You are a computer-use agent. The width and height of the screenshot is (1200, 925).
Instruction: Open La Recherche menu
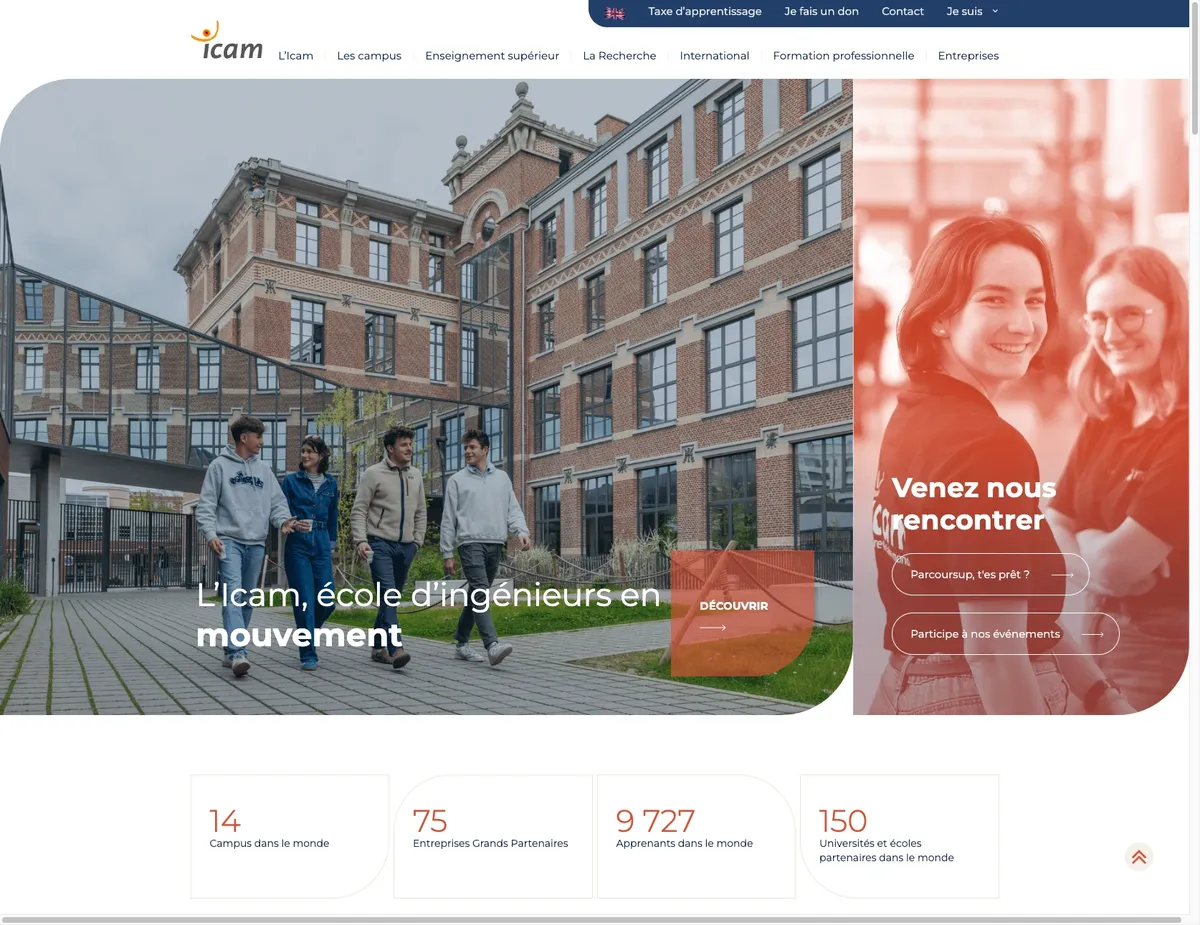[x=620, y=56]
